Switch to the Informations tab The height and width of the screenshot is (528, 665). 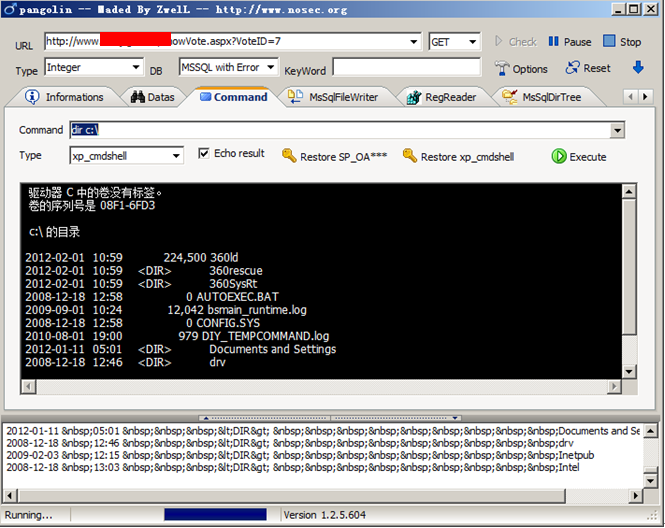[65, 97]
